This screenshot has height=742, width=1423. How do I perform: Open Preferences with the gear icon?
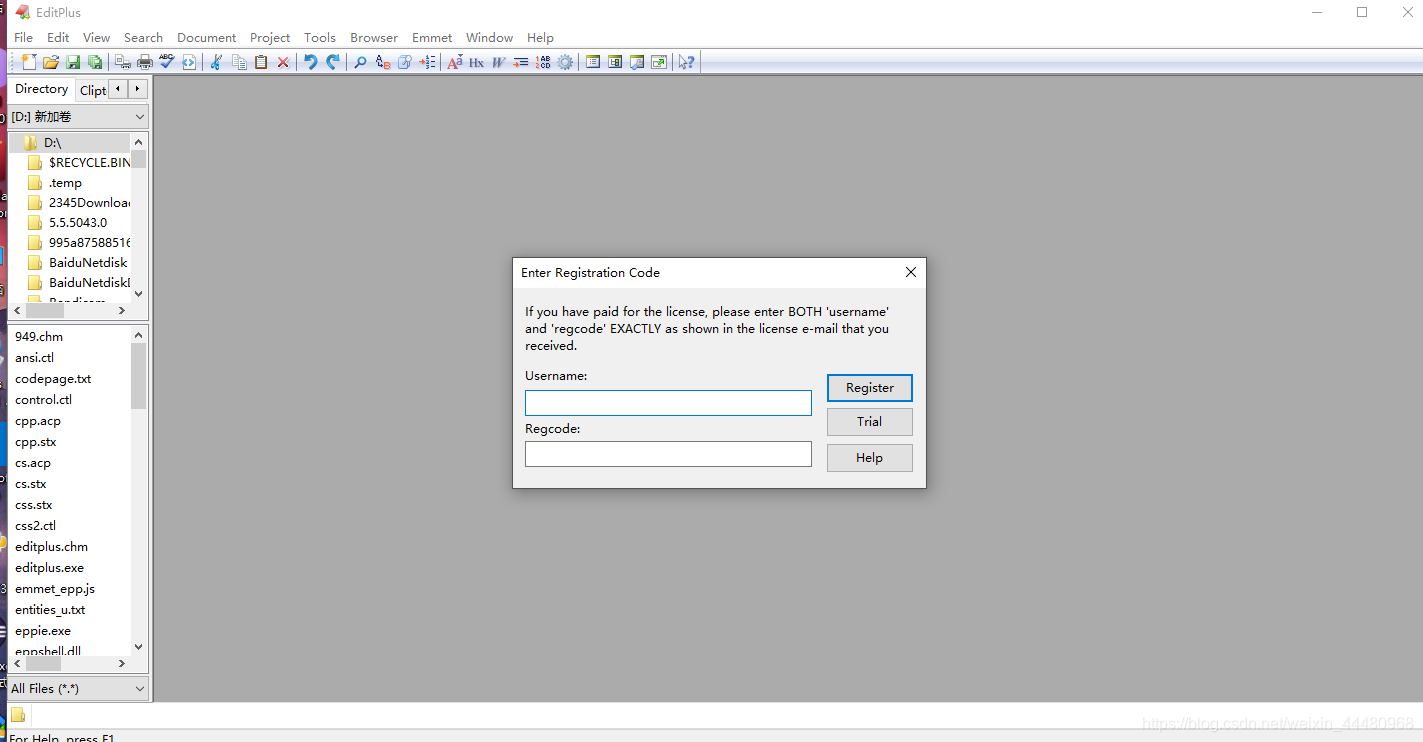pyautogui.click(x=565, y=62)
